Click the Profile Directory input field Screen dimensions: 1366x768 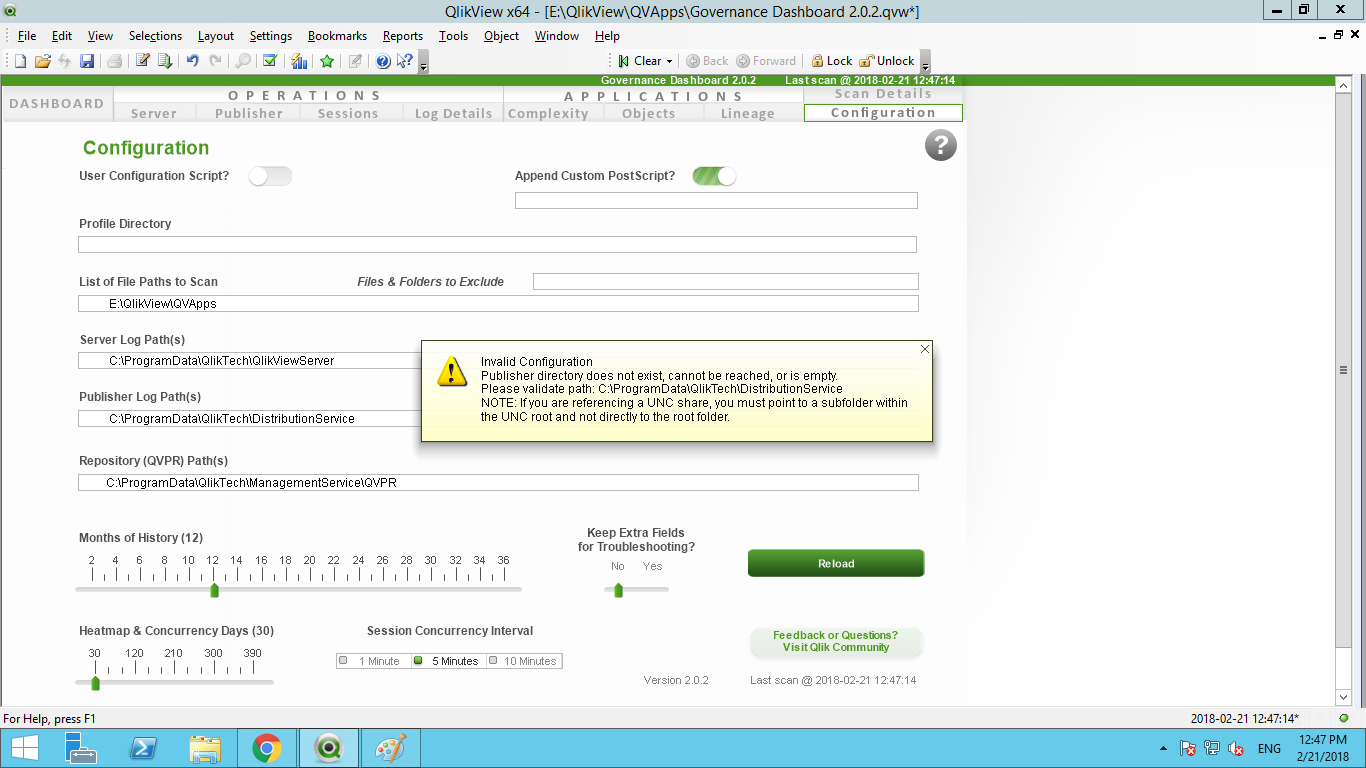point(497,244)
